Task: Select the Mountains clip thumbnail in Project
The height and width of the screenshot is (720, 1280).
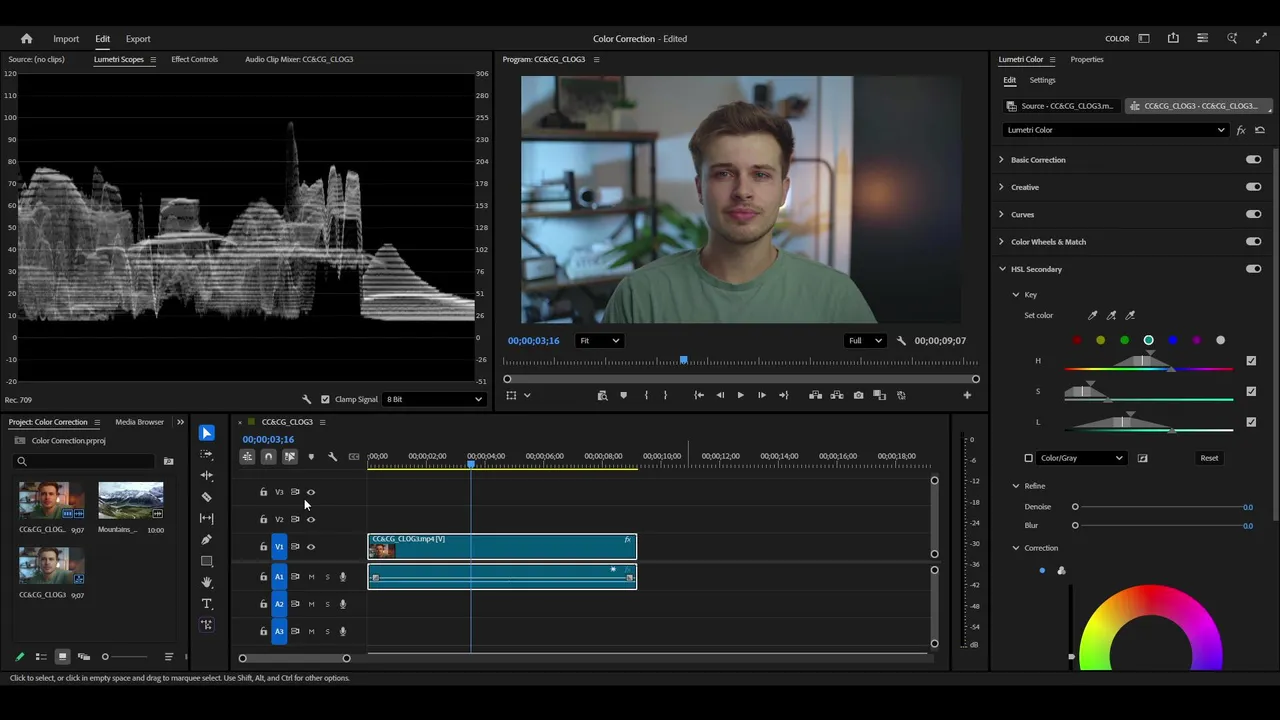Action: pos(130,500)
